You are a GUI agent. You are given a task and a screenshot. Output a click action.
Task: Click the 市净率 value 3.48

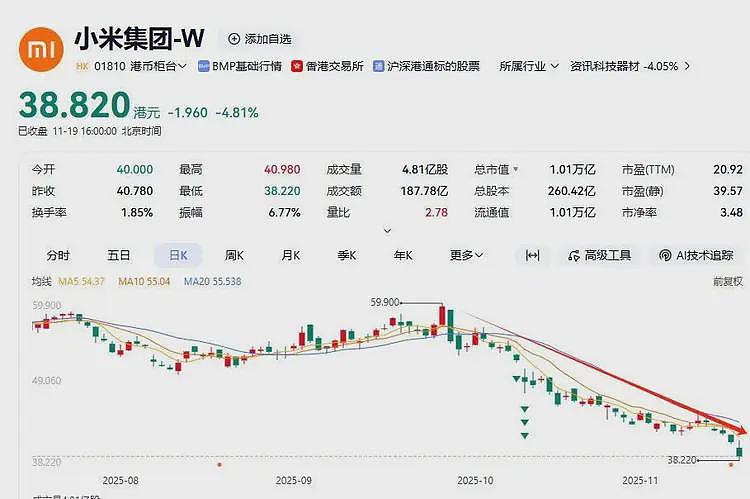pyautogui.click(x=732, y=212)
